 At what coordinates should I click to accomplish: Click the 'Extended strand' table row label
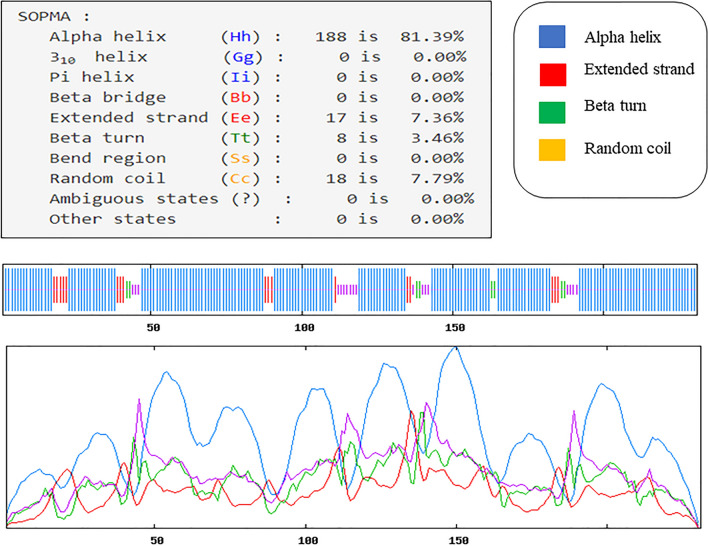(129, 118)
